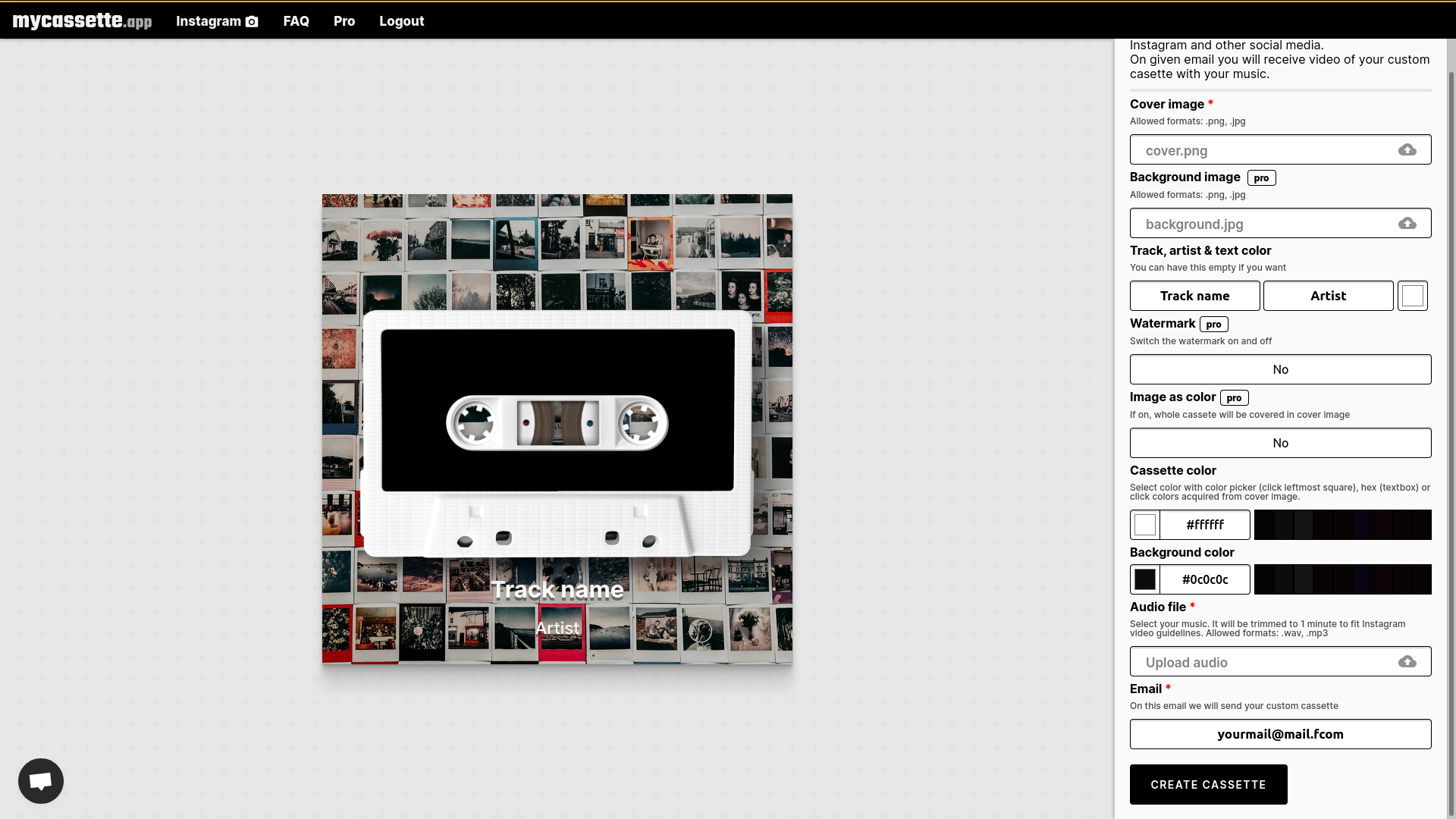Click the pro badge next to Image as color
This screenshot has width=1456, height=819.
(1233, 397)
